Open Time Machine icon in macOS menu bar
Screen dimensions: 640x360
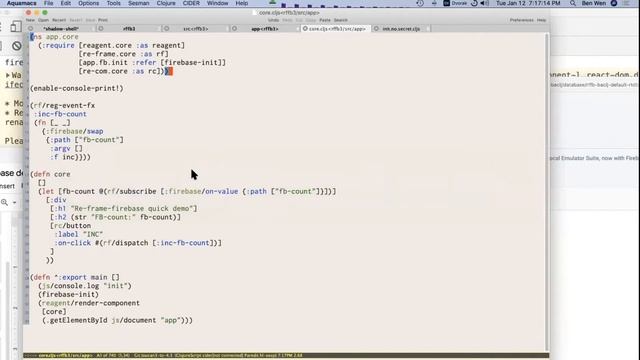420,3
